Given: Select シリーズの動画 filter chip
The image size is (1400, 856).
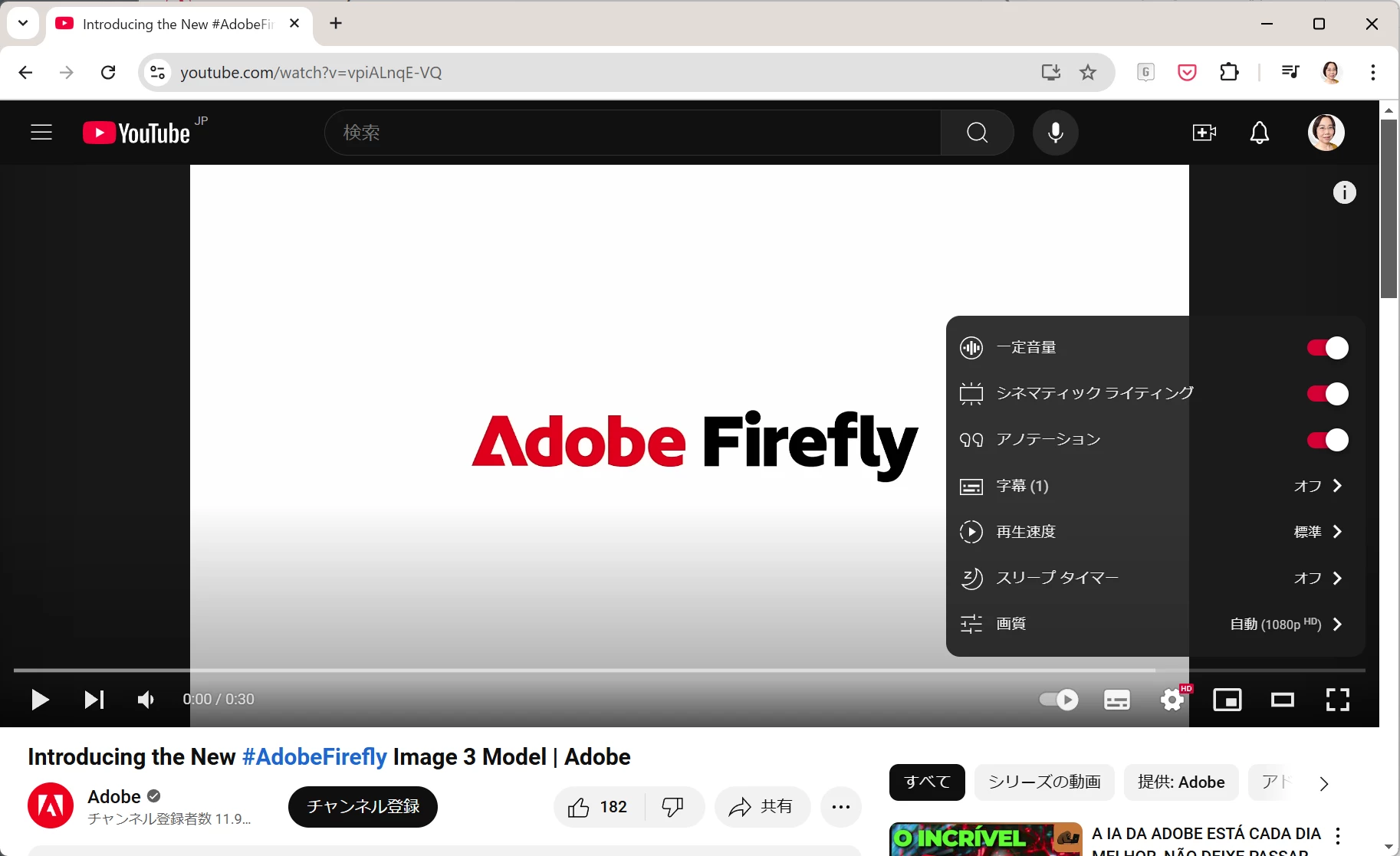Looking at the screenshot, I should (1044, 782).
